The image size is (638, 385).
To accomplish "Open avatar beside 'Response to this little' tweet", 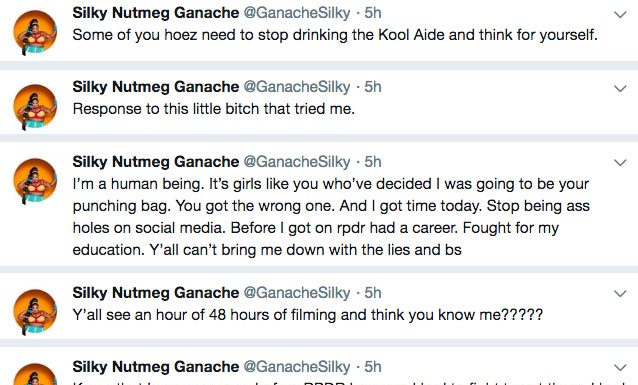I will point(35,107).
